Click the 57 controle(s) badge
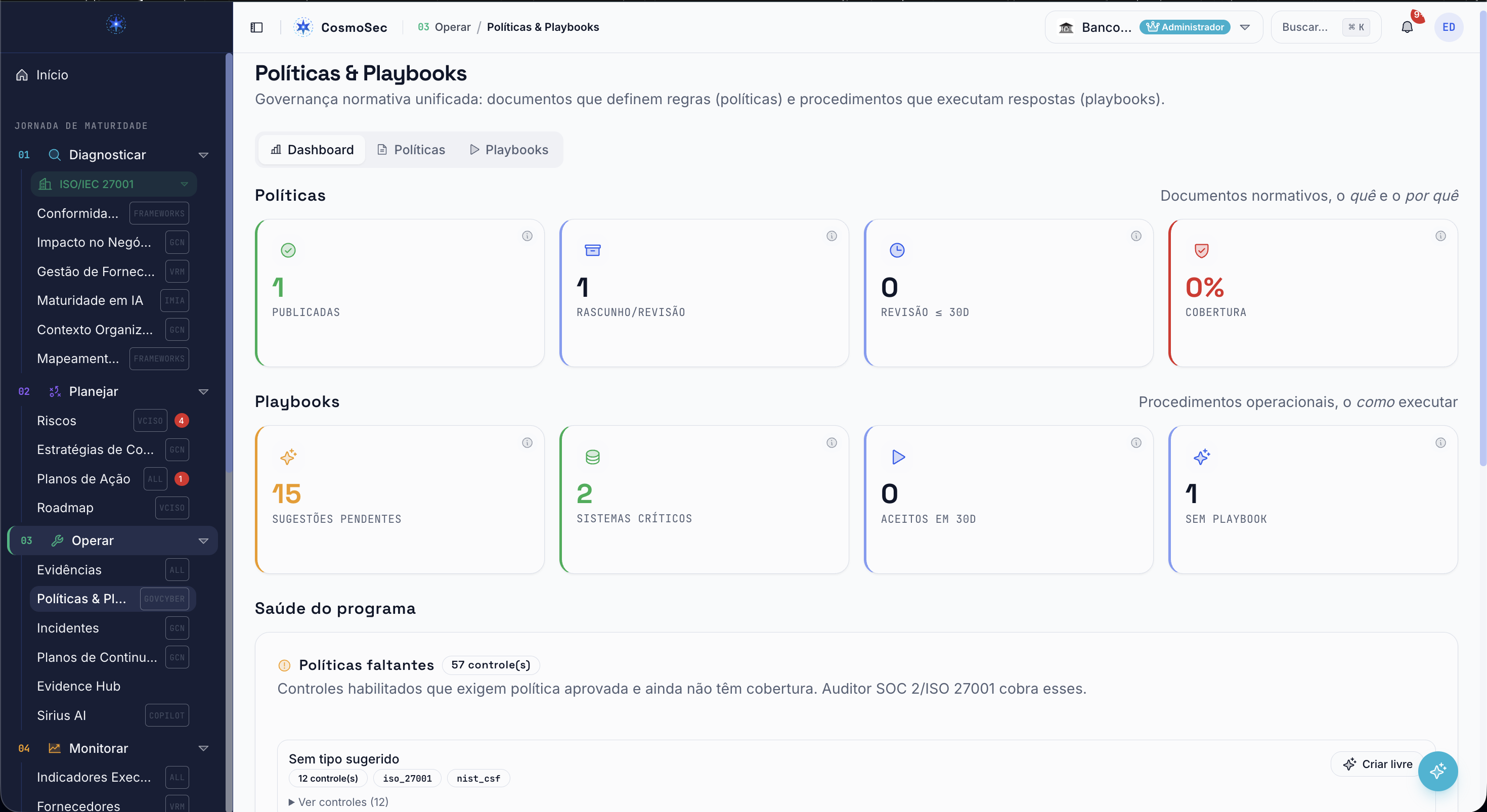Image resolution: width=1487 pixels, height=812 pixels. [x=491, y=665]
